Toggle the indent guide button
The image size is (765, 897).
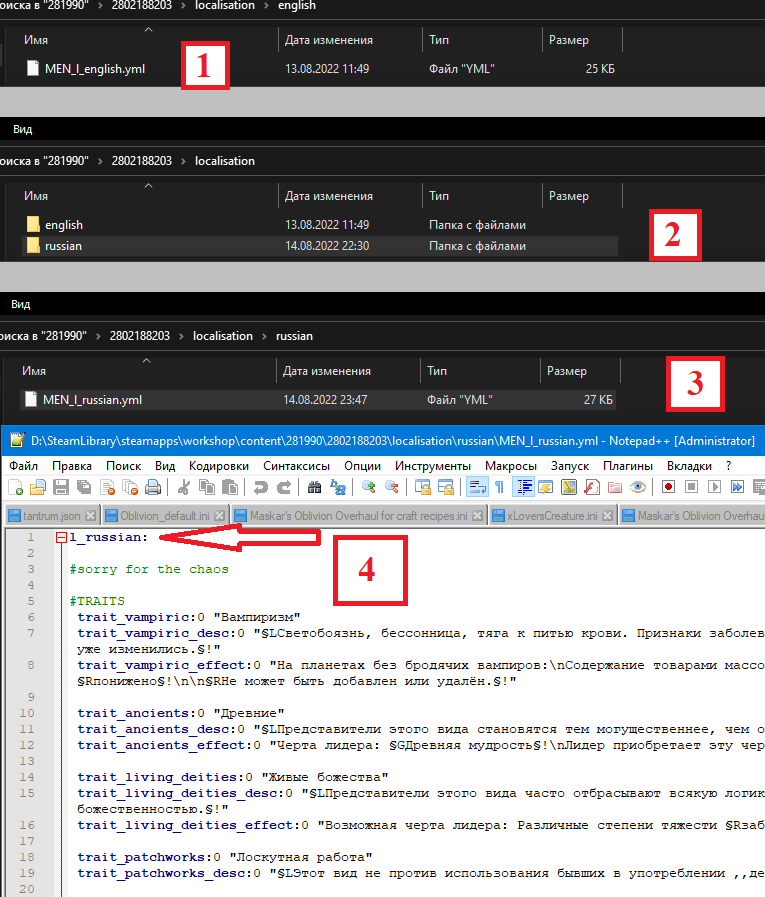[523, 487]
